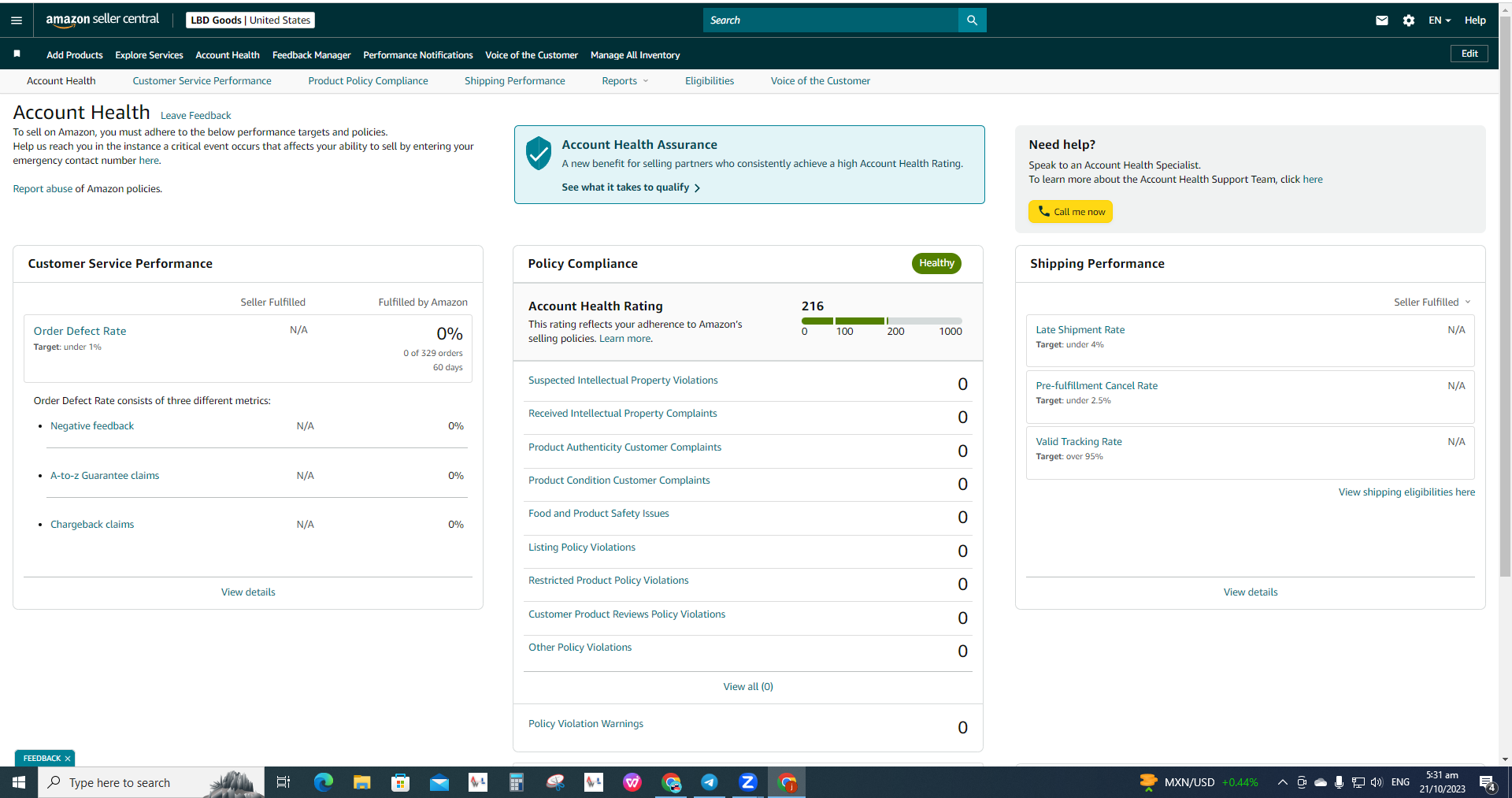Click View shipping eligibilities here link
The height and width of the screenshot is (798, 1512).
click(x=1406, y=492)
